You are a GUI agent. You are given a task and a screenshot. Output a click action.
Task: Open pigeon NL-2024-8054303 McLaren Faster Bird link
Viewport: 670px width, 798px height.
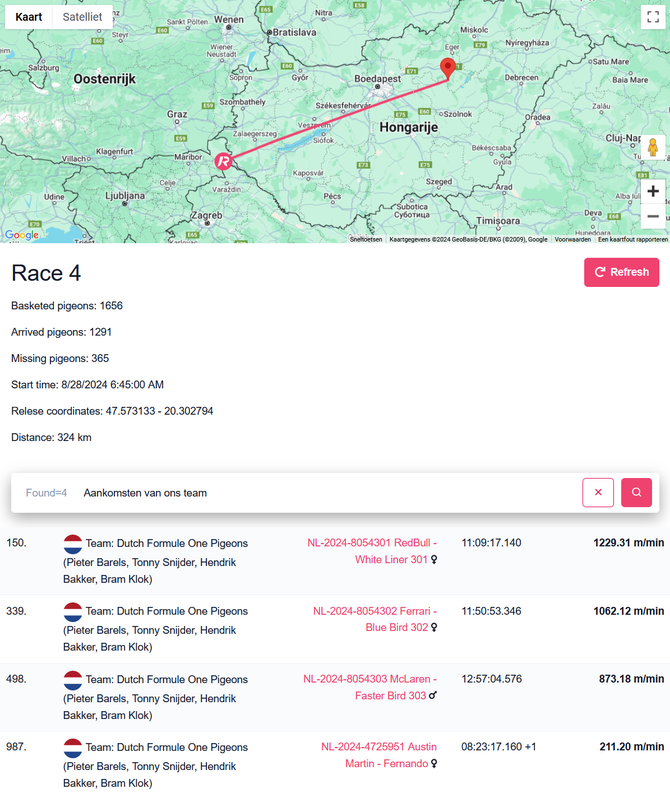(x=370, y=687)
